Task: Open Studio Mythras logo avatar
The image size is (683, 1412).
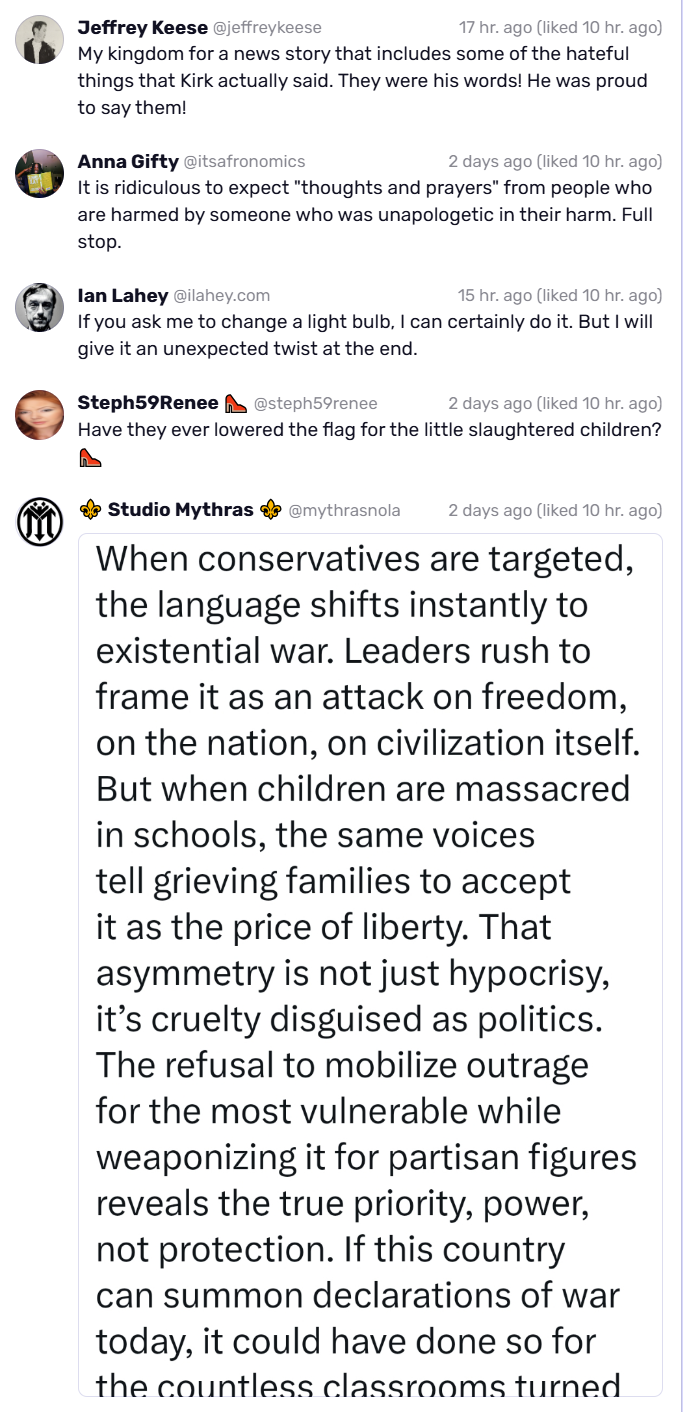Action: pyautogui.click(x=40, y=523)
